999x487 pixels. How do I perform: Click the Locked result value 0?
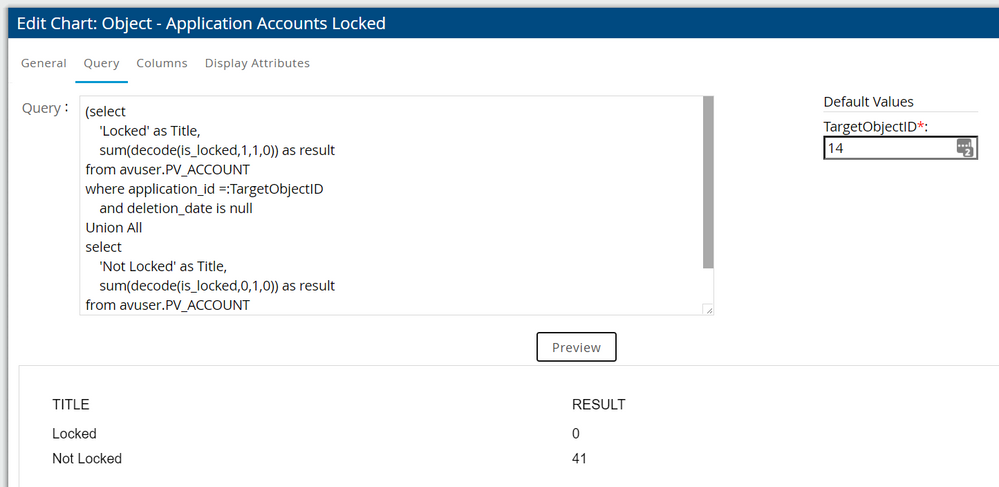[576, 434]
